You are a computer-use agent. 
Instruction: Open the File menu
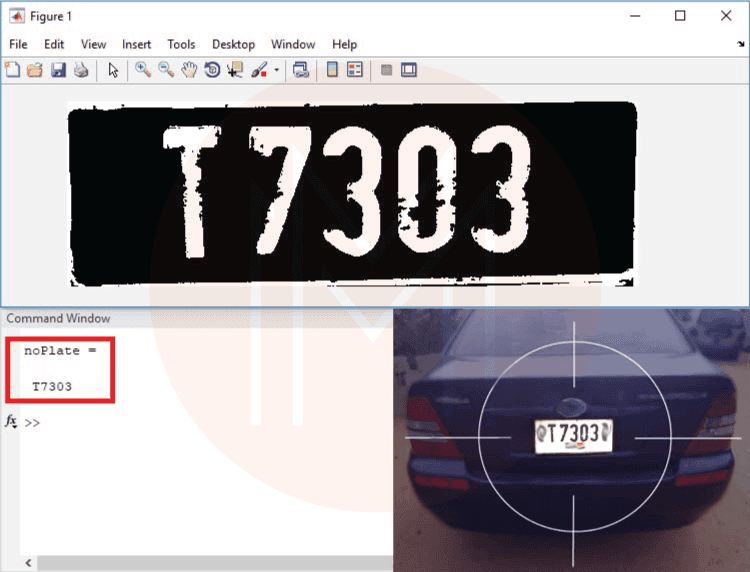point(18,44)
